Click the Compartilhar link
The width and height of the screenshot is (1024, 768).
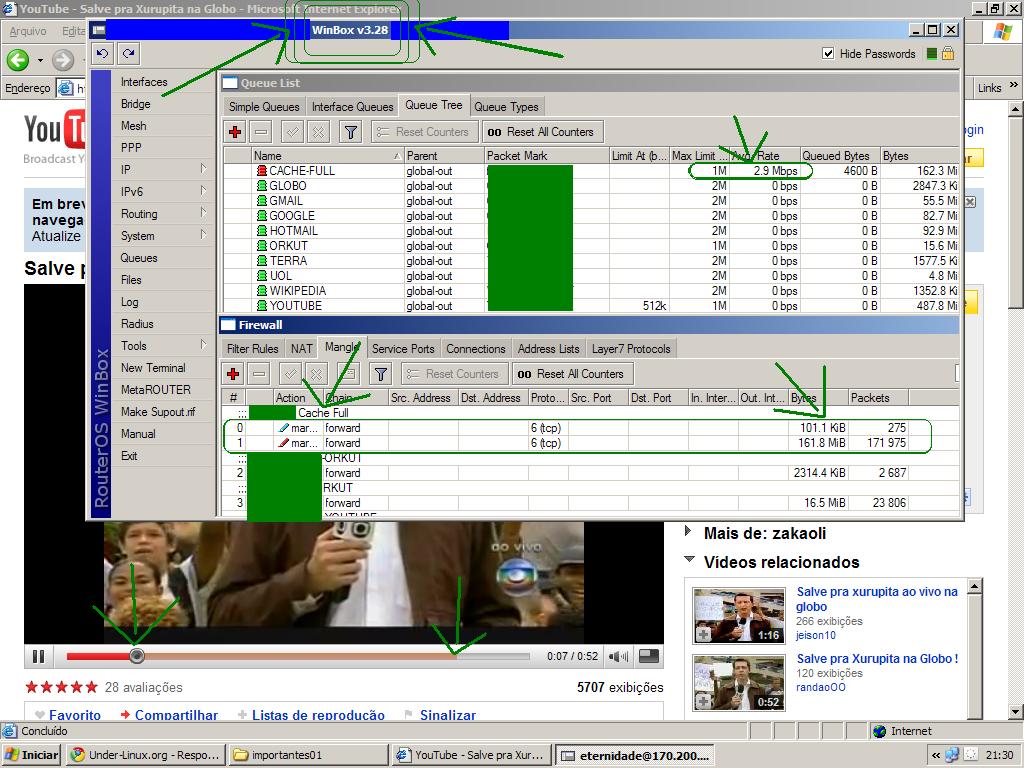[x=176, y=715]
